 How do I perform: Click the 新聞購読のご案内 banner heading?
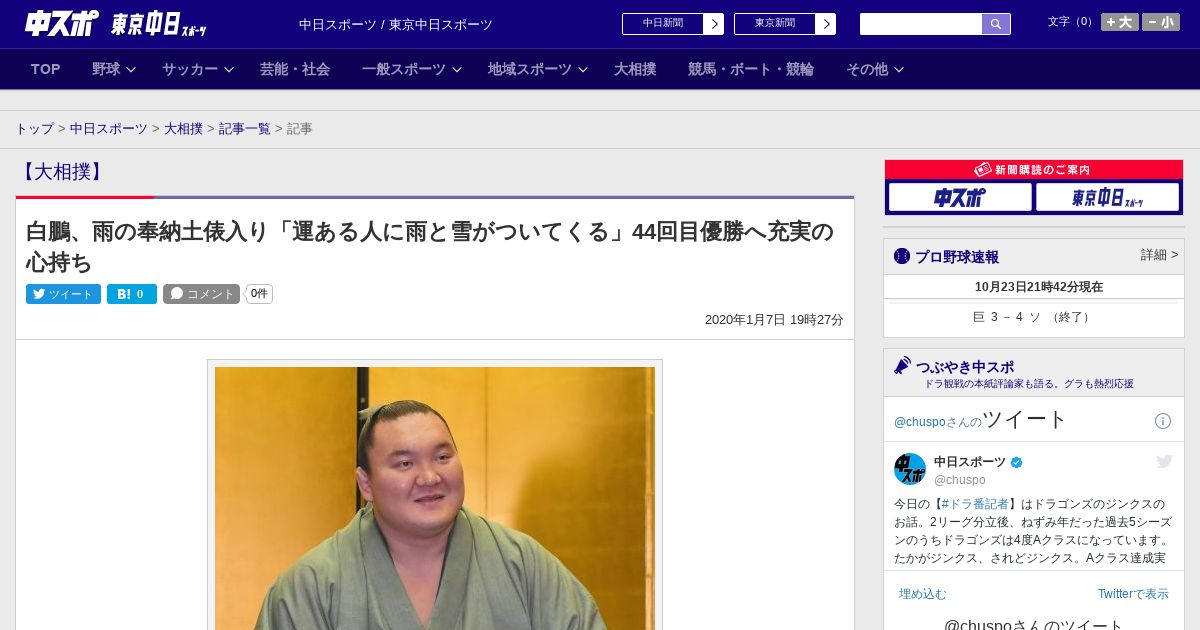coord(1033,170)
